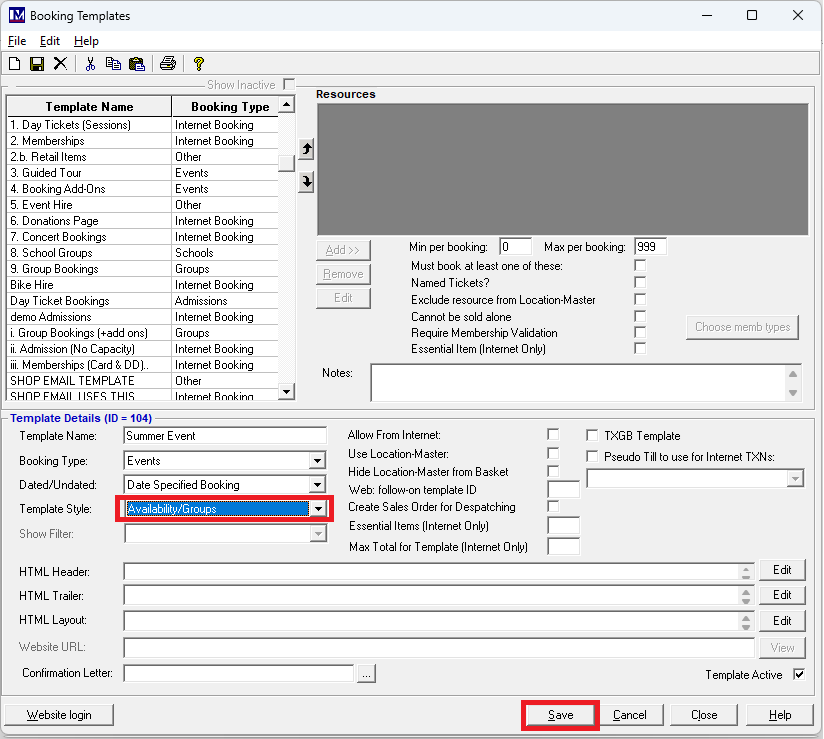This screenshot has width=824, height=739.
Task: Select the Guided Tour template row
Action: [x=89, y=173]
